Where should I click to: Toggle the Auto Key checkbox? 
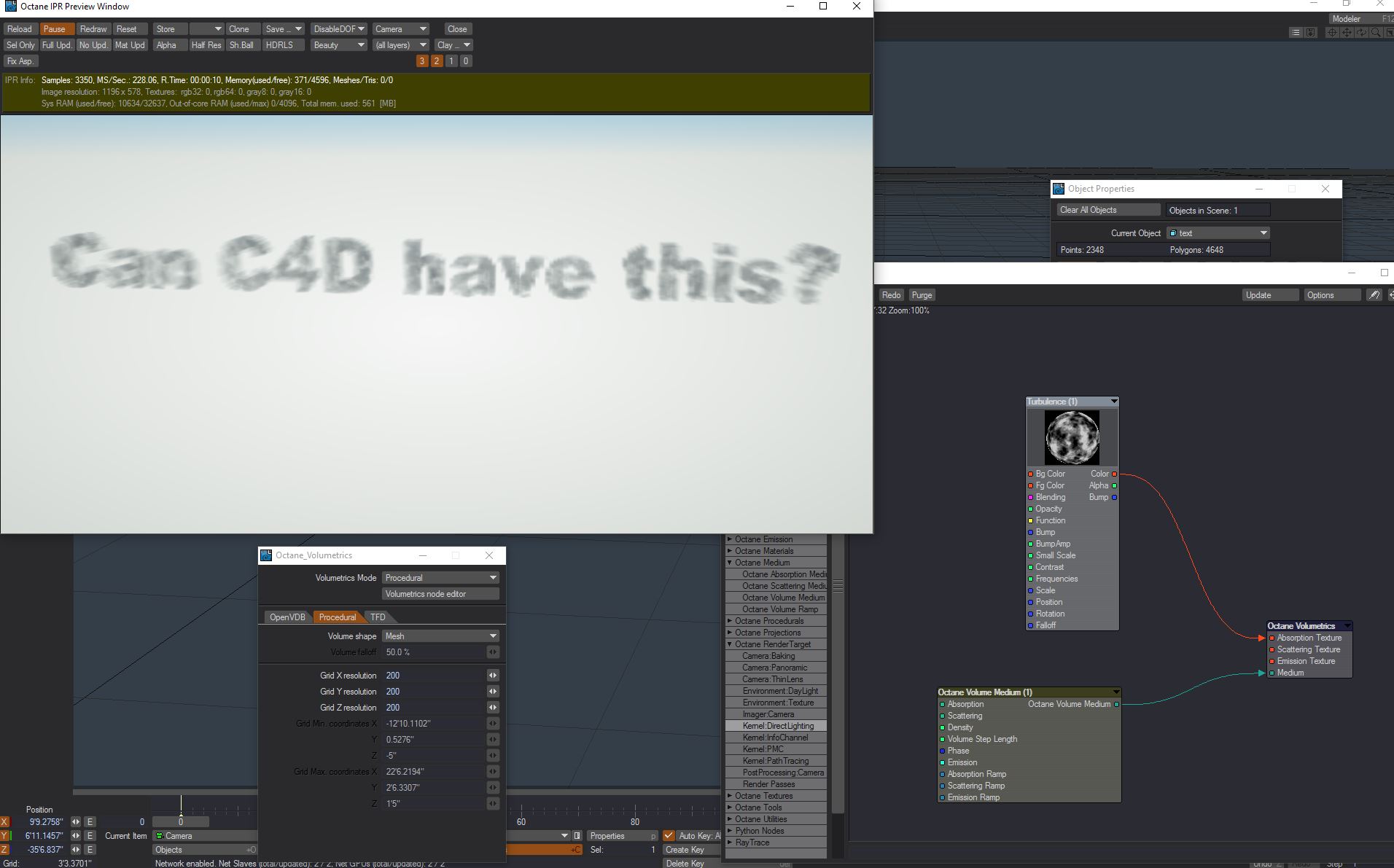coord(669,836)
